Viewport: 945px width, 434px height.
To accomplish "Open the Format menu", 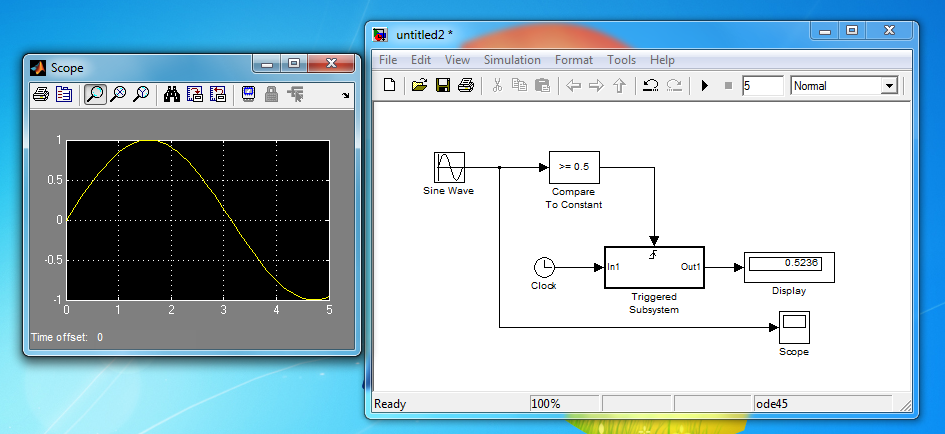I will tap(573, 60).
